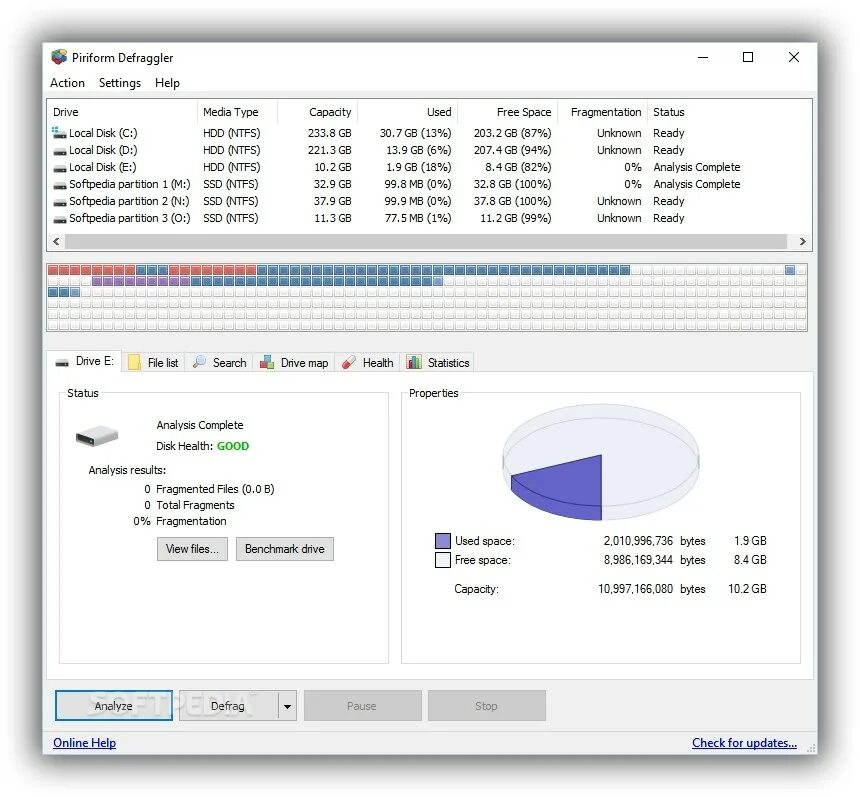Click the Analyze button

pyautogui.click(x=114, y=706)
